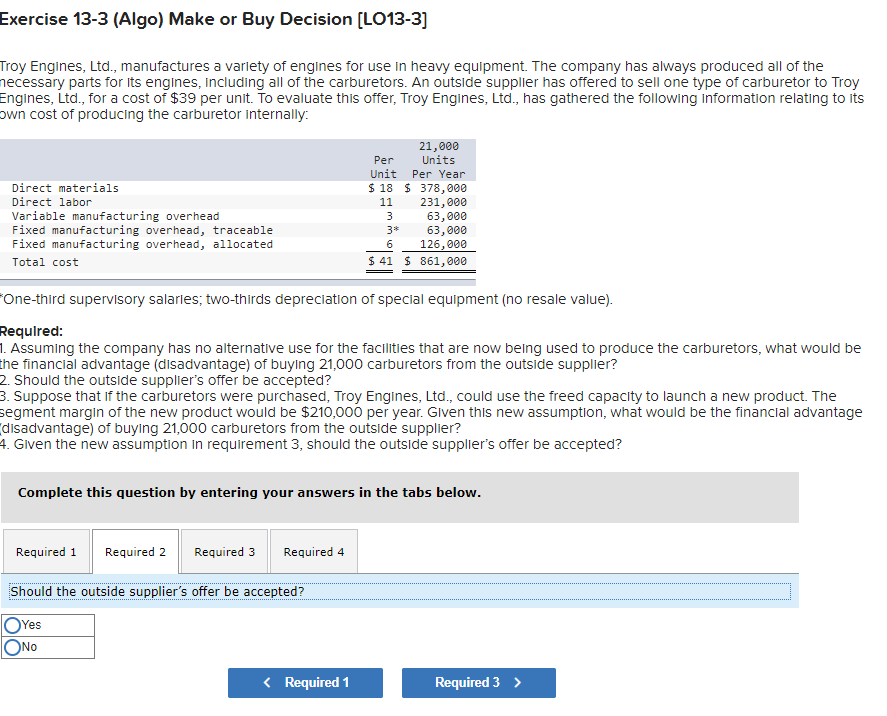Switch to the Required 2 tab

tap(135, 552)
